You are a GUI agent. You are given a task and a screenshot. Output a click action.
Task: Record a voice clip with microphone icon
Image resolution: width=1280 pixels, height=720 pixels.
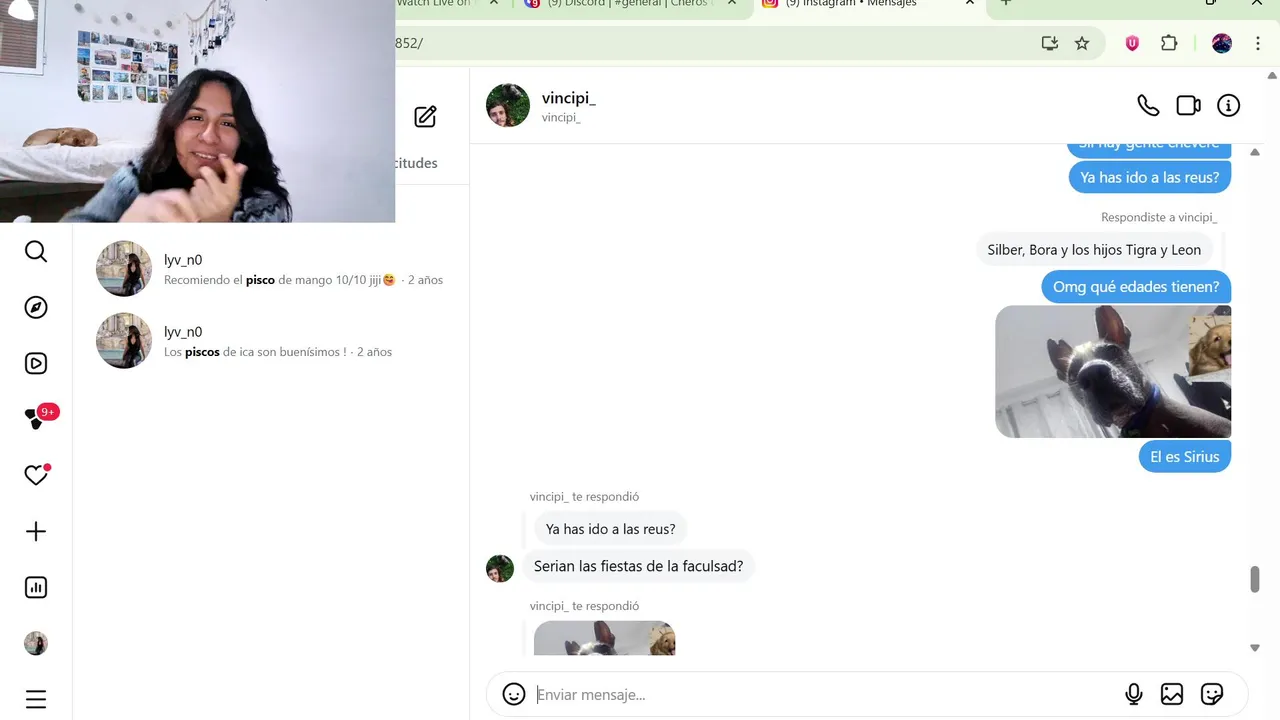tap(1134, 694)
